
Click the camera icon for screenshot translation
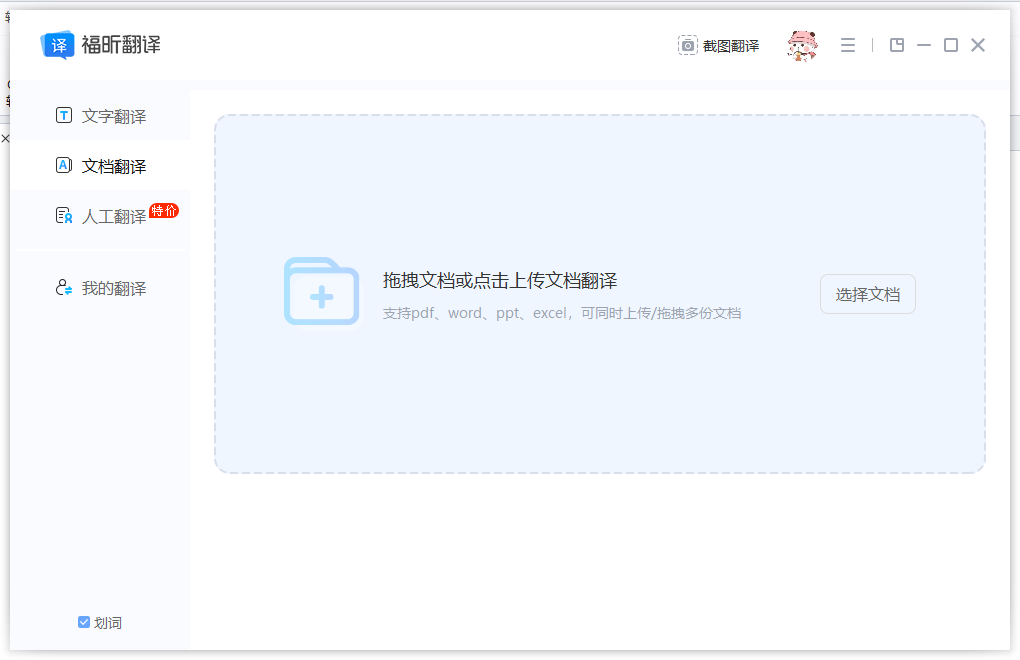click(688, 45)
